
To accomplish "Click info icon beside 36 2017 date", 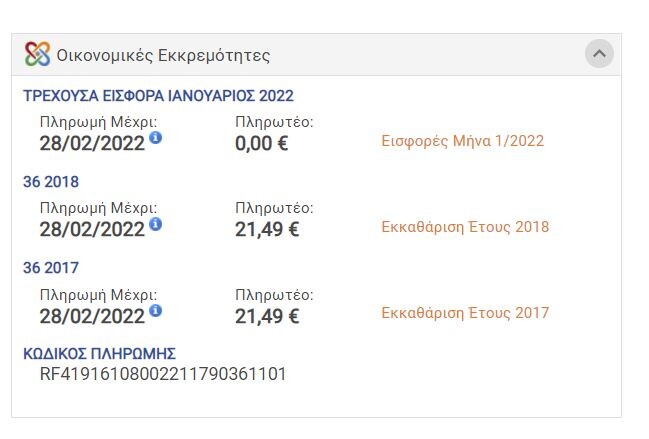I will 155,310.
